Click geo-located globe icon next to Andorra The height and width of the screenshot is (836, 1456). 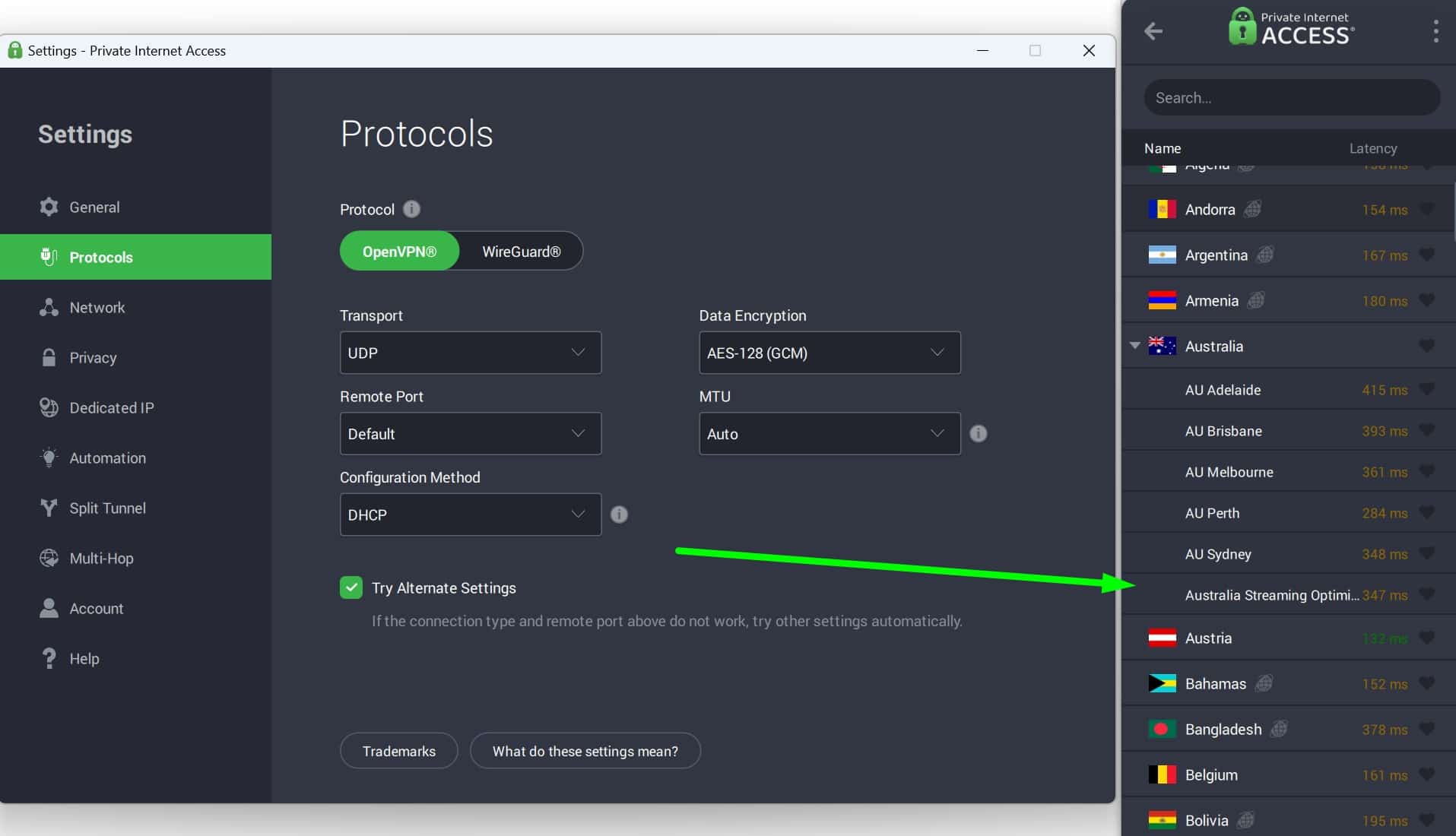(1252, 209)
